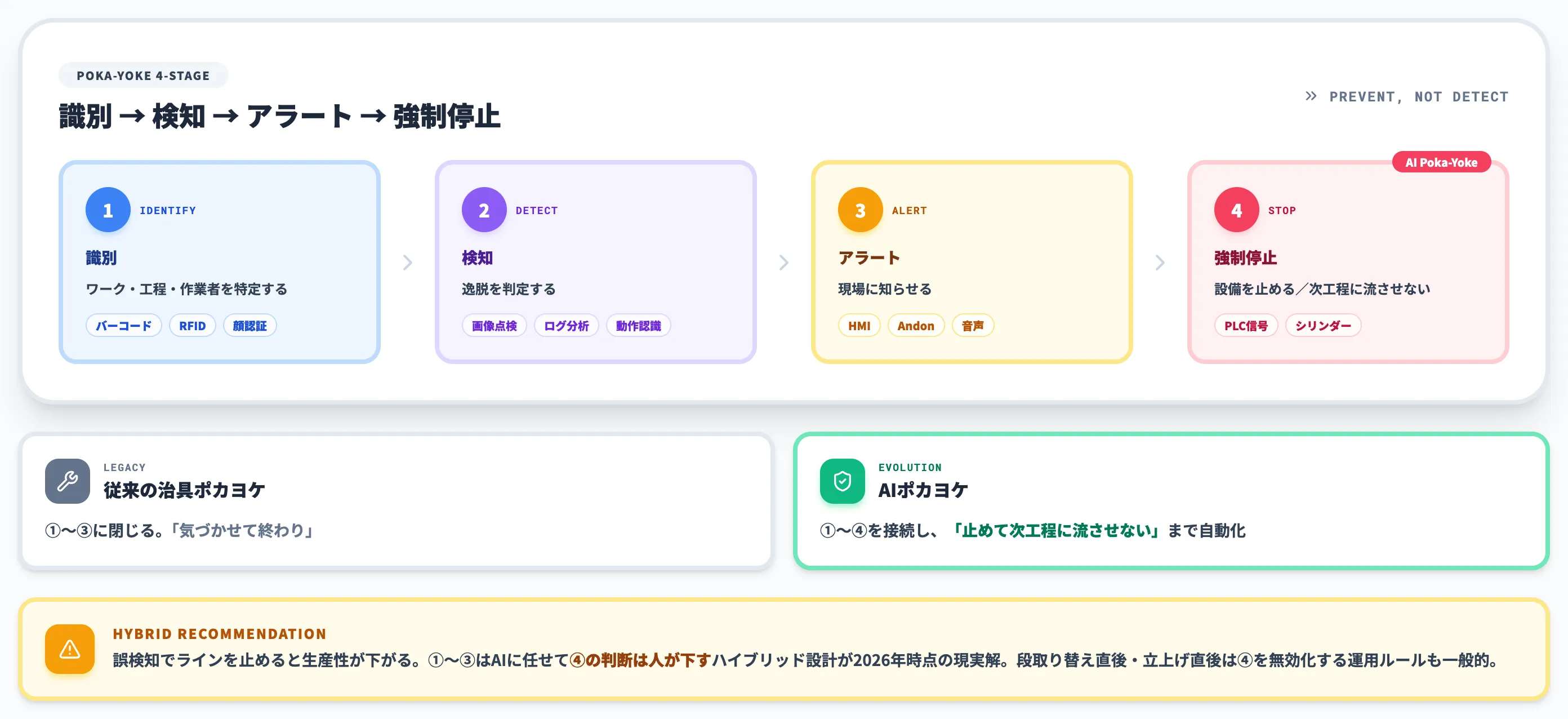Image resolution: width=1568 pixels, height=719 pixels.
Task: Click the ALERT label
Action: click(910, 211)
